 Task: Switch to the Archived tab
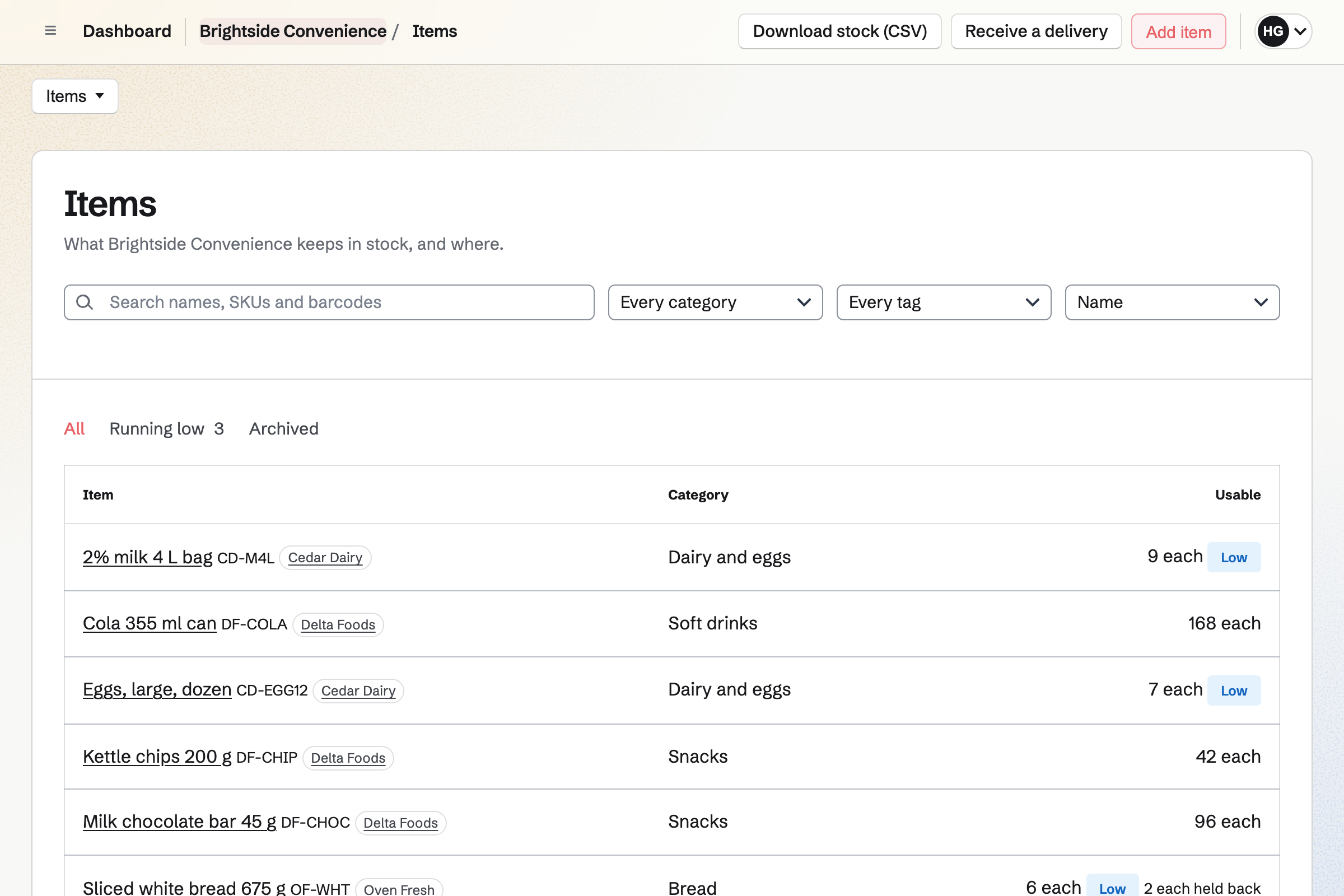tap(283, 428)
